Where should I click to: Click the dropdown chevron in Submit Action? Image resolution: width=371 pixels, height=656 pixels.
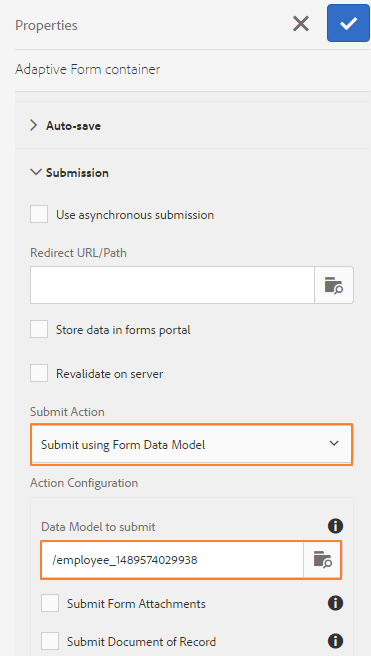click(334, 443)
